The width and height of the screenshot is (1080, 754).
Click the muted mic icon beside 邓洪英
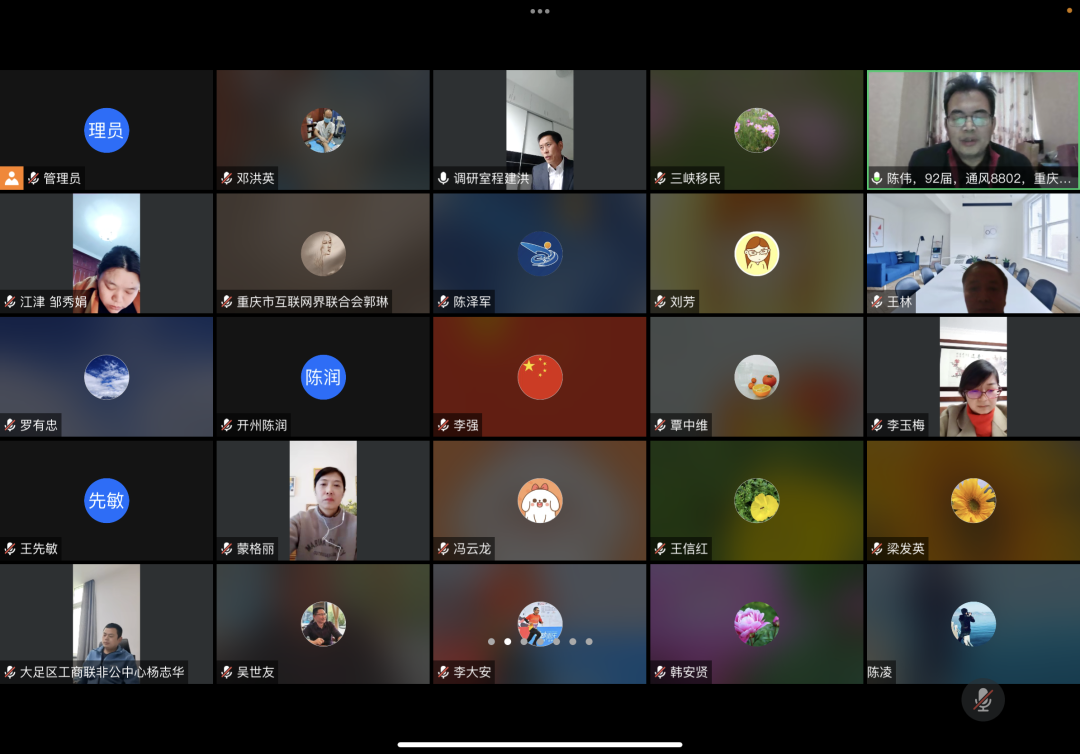pos(227,178)
